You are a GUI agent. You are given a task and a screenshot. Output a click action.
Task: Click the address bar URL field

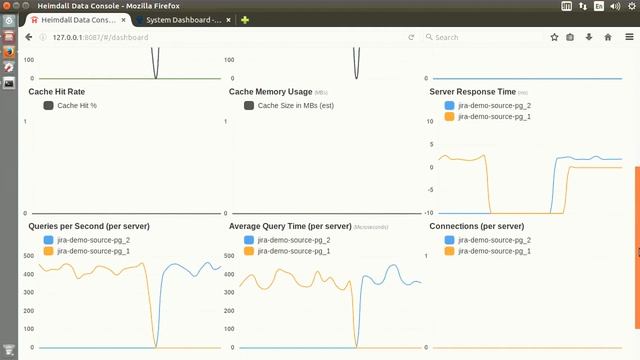tap(224, 37)
